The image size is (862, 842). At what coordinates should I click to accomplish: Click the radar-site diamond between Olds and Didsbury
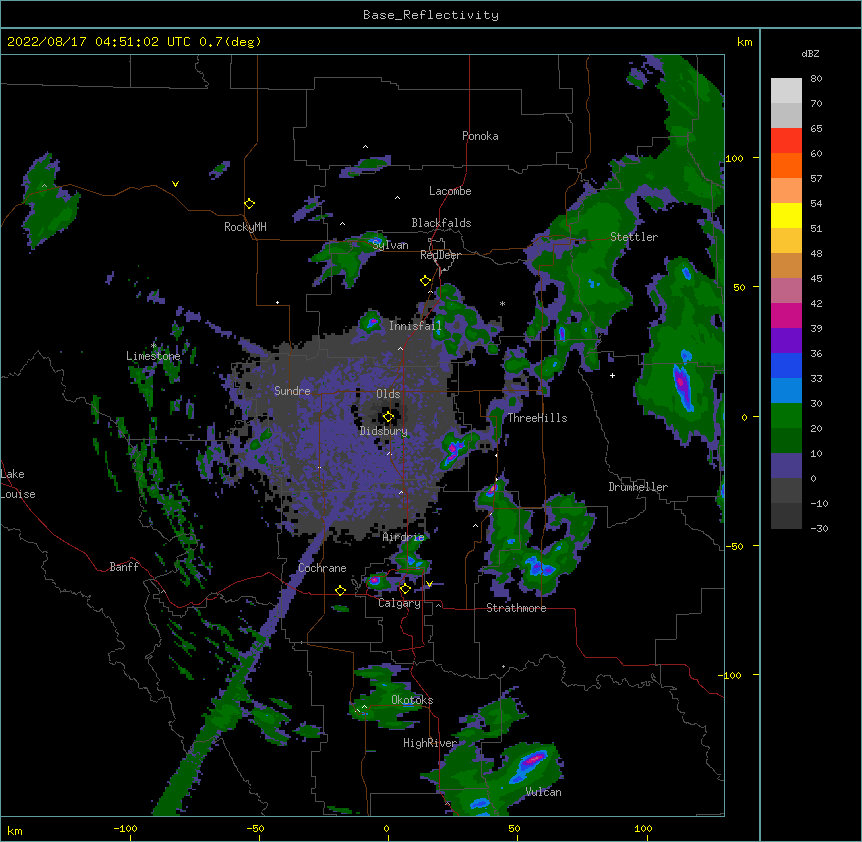pos(388,417)
